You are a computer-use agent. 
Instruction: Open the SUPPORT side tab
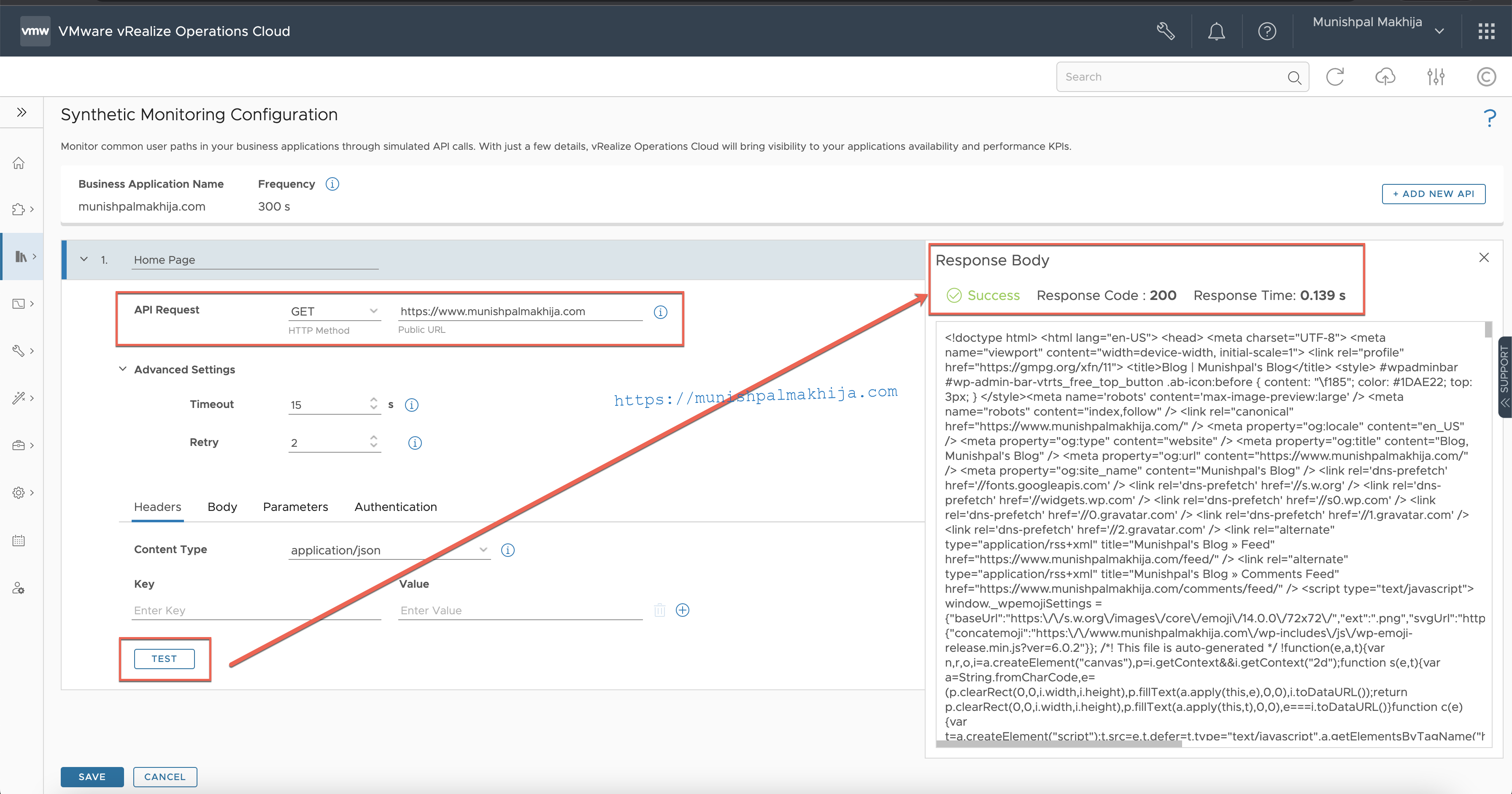1504,377
